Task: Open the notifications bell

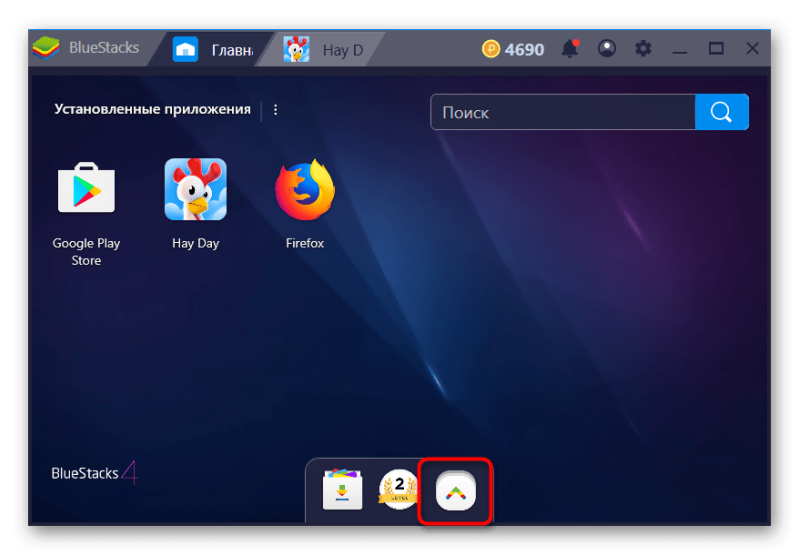Action: 570,49
